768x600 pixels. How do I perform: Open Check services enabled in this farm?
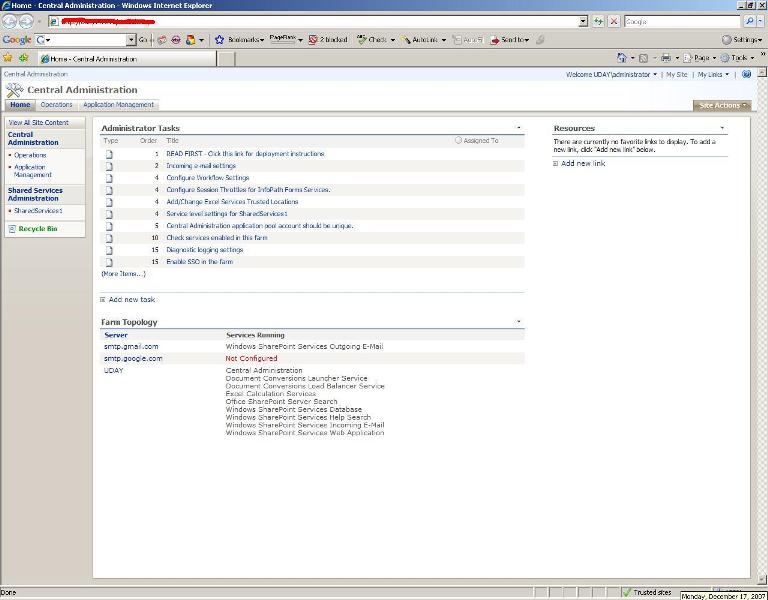click(216, 238)
